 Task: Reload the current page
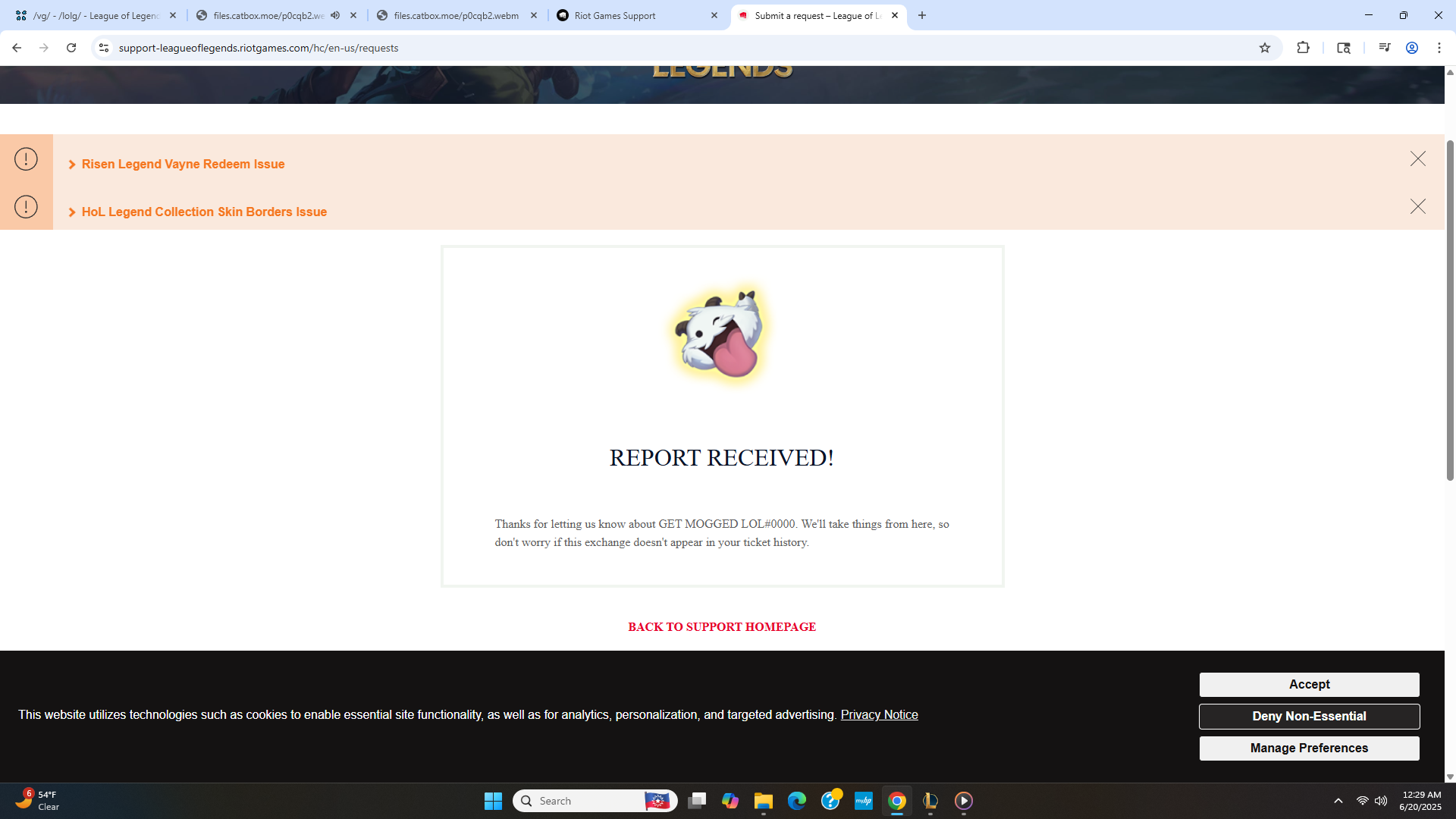coord(71,48)
